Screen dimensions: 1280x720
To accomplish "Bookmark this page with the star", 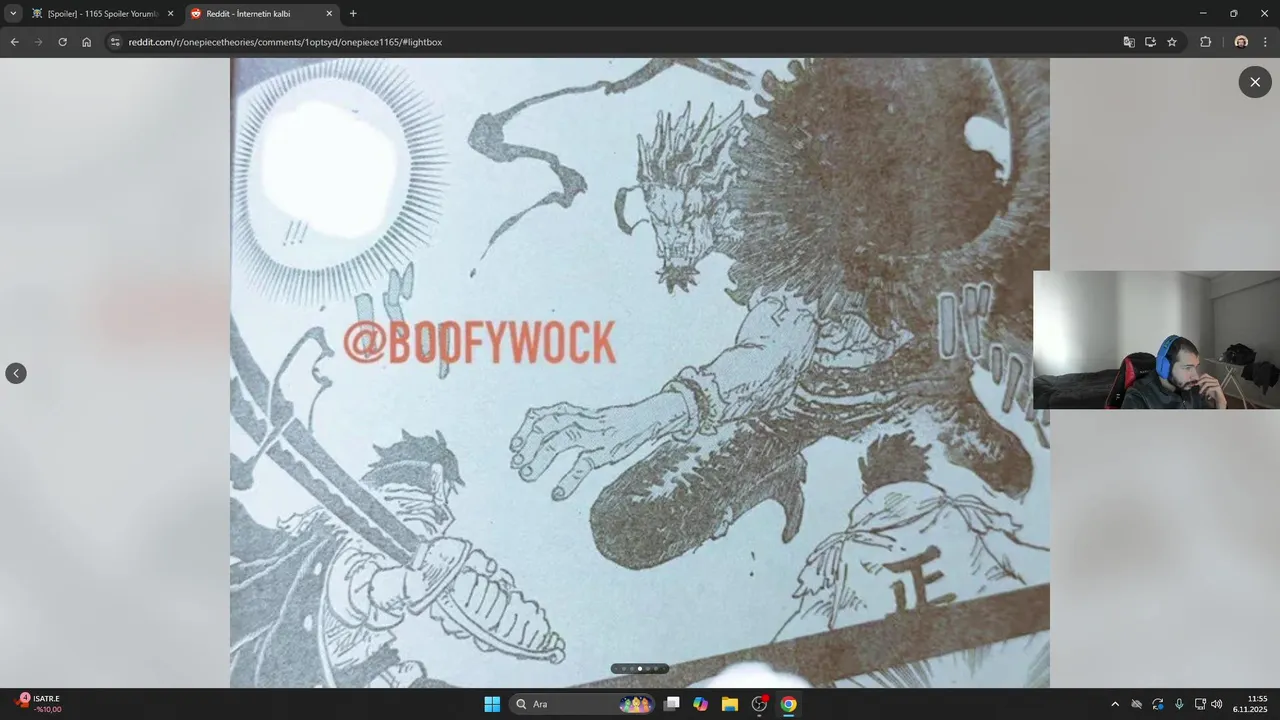I will tap(1172, 42).
